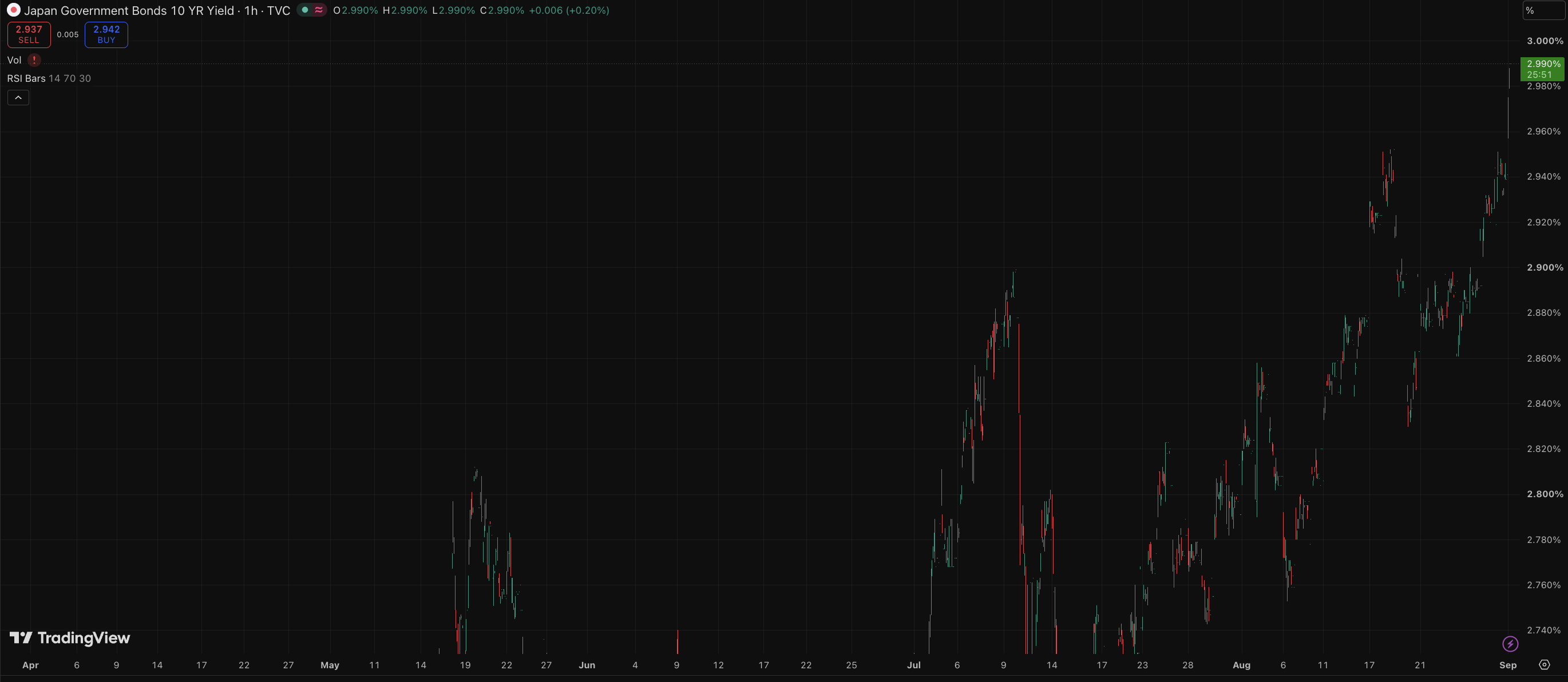Click the green current price label 2.990%
This screenshot has width=1568, height=682.
pos(1543,69)
